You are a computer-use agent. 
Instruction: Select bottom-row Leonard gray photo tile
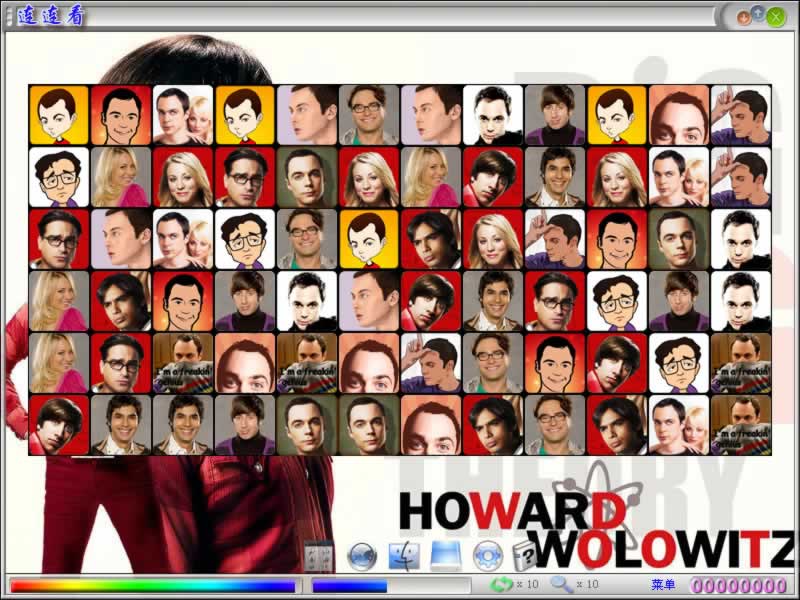pos(555,426)
